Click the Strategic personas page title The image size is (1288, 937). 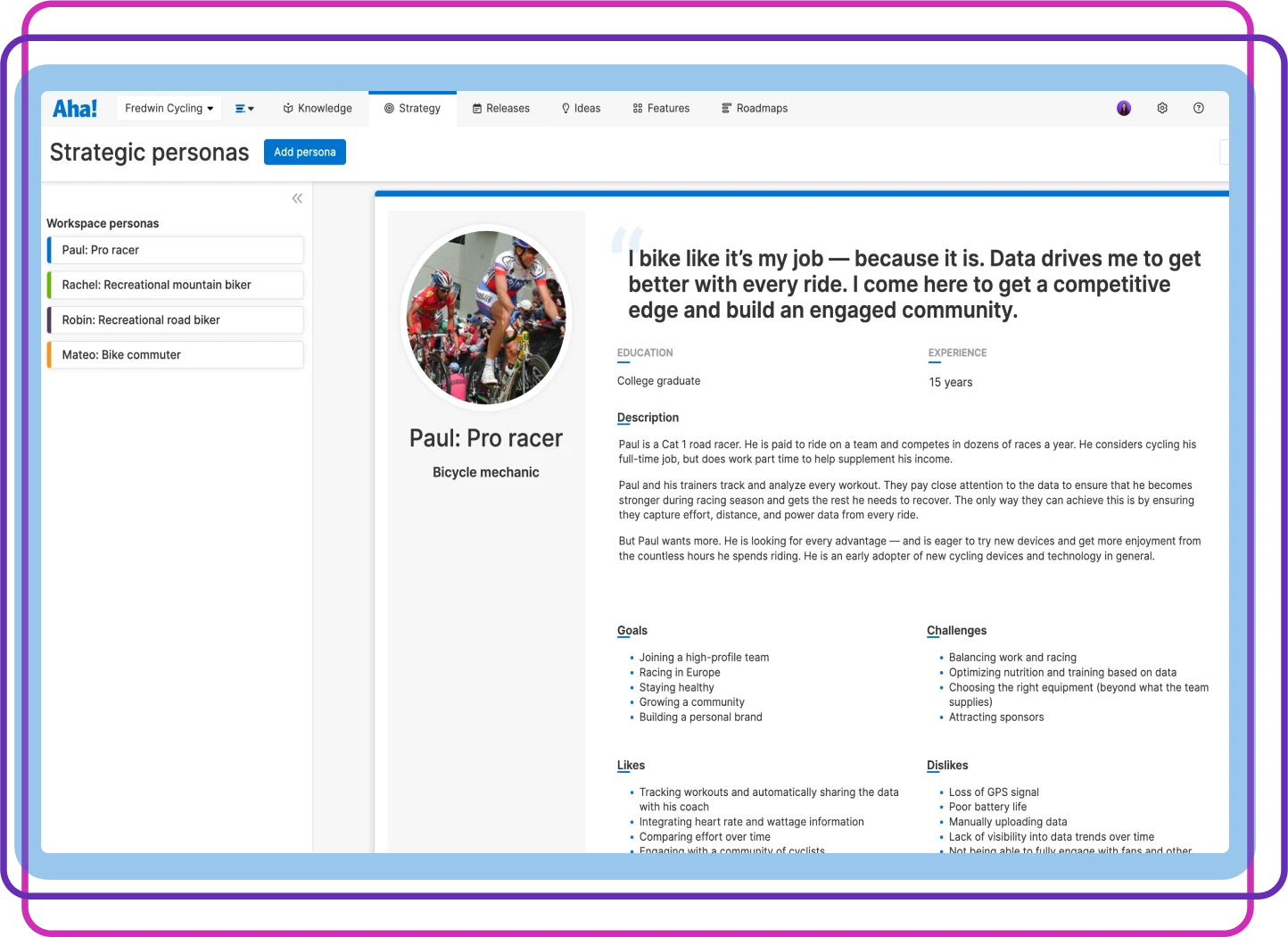[150, 153]
